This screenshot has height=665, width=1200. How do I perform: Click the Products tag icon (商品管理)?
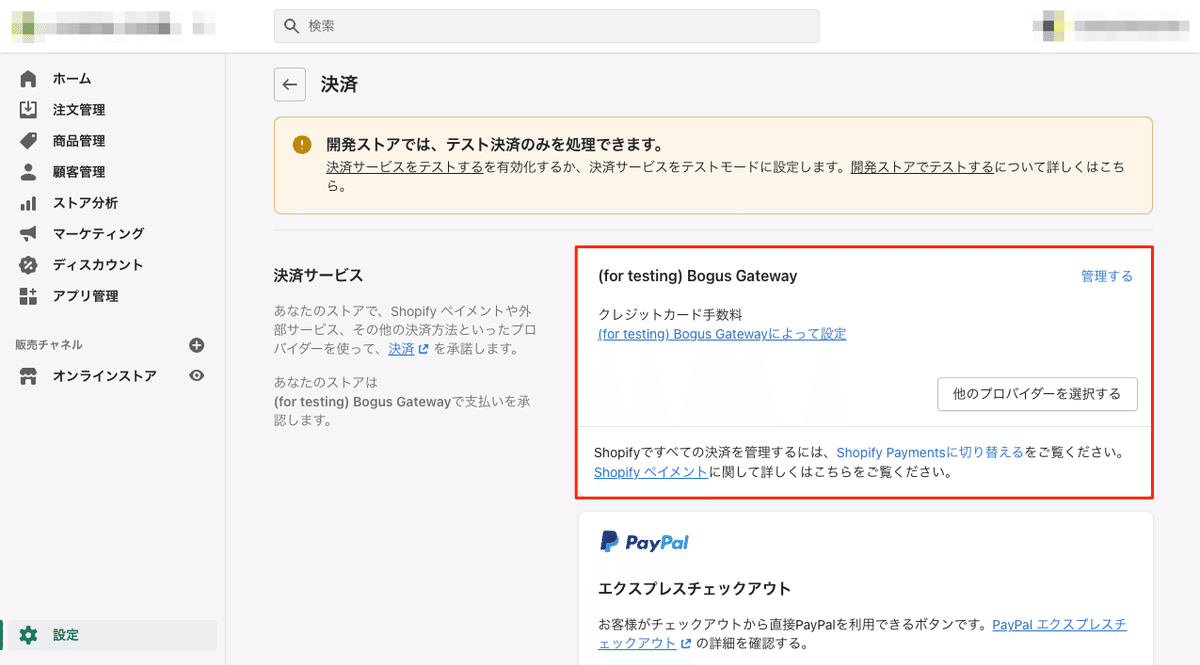click(x=28, y=141)
